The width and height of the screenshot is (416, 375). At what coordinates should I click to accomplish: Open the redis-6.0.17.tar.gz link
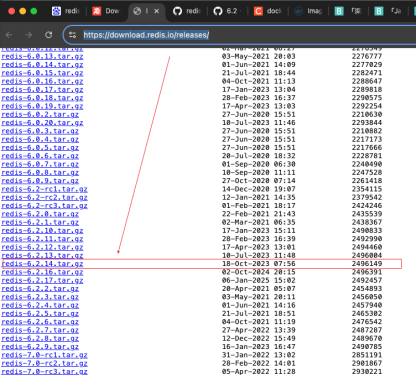42,90
